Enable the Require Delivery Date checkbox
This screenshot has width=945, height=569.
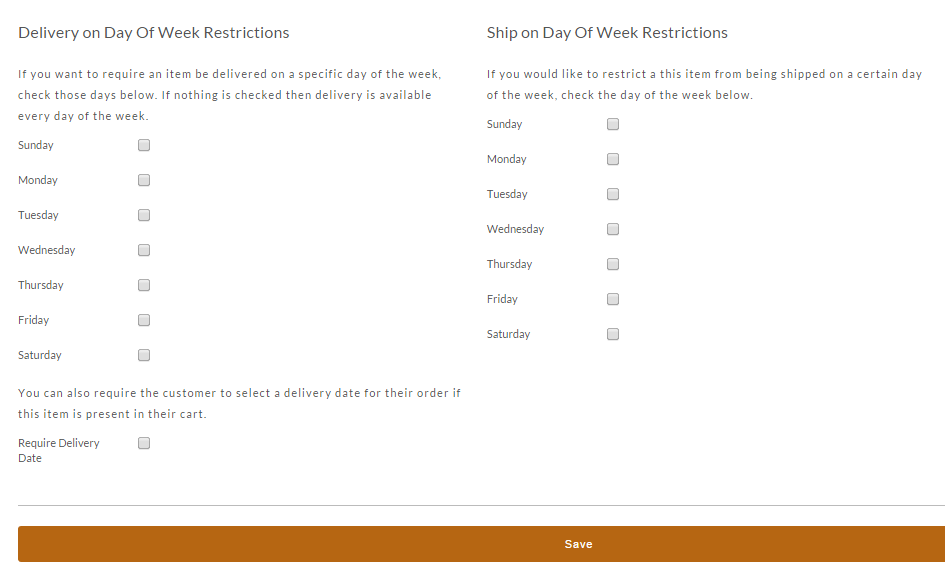coord(143,443)
